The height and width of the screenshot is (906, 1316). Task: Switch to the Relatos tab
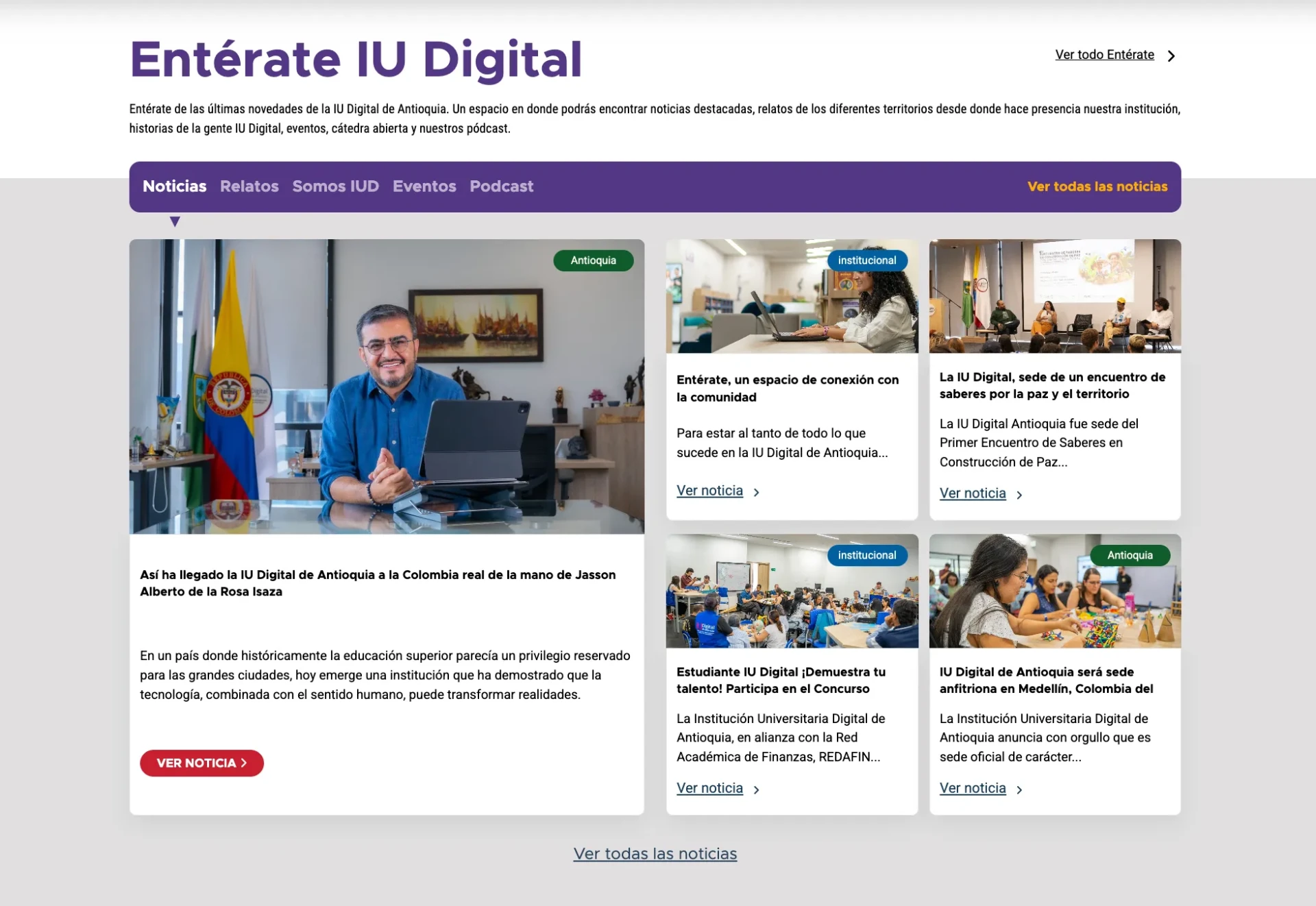tap(249, 186)
